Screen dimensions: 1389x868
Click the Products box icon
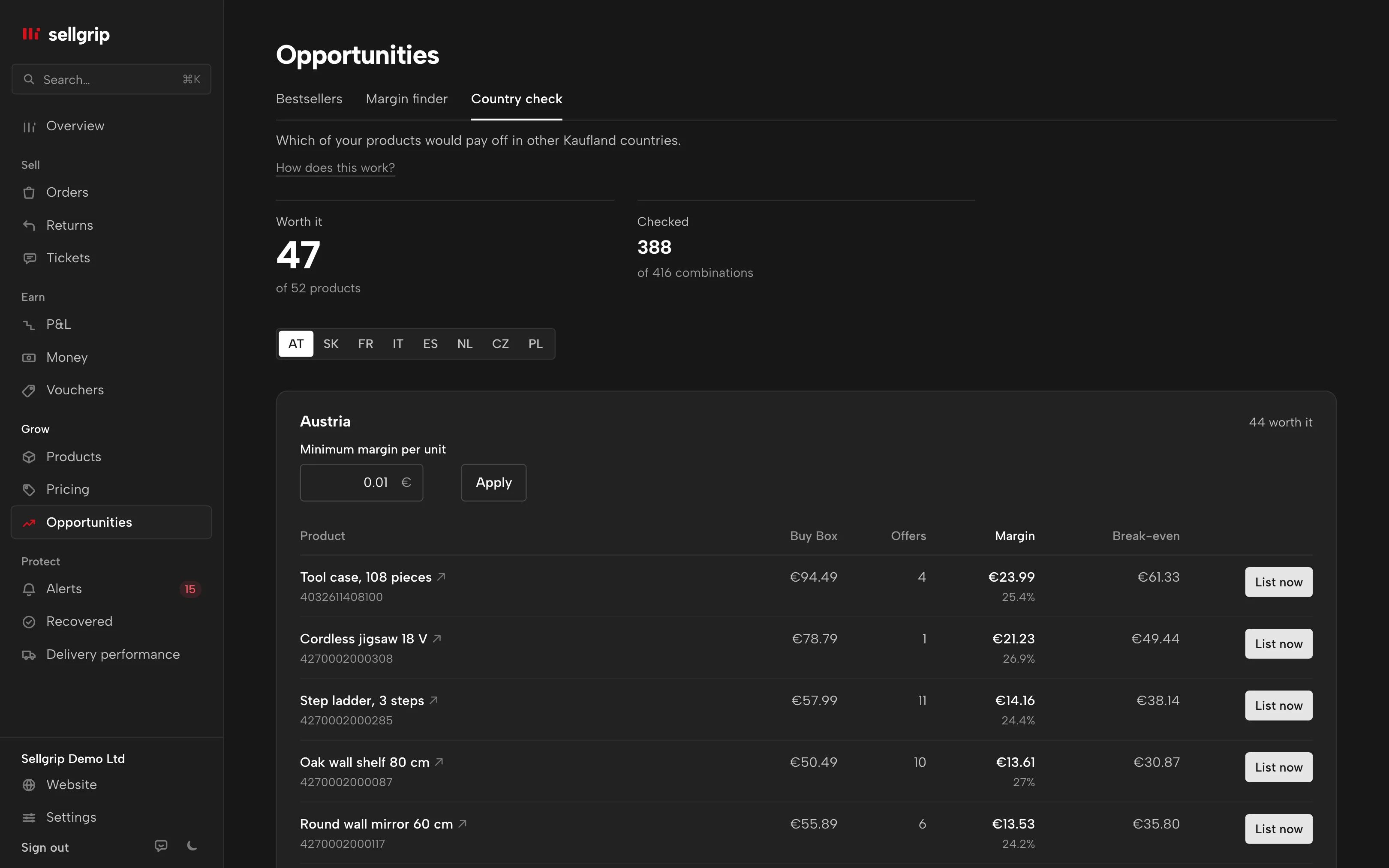click(x=29, y=457)
